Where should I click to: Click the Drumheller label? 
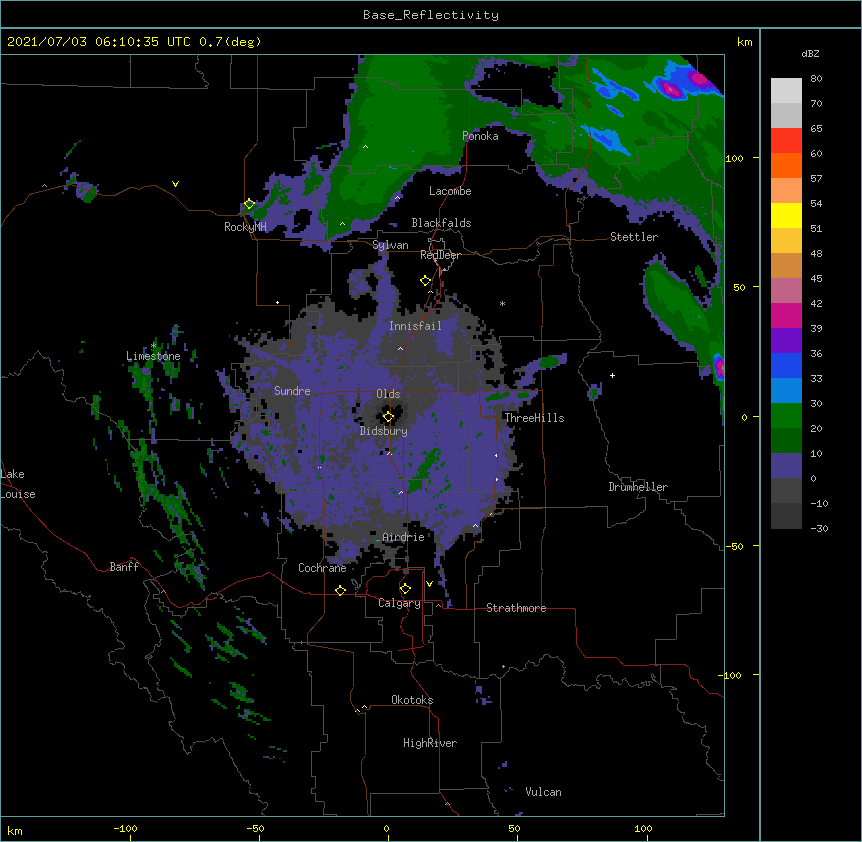coord(638,487)
